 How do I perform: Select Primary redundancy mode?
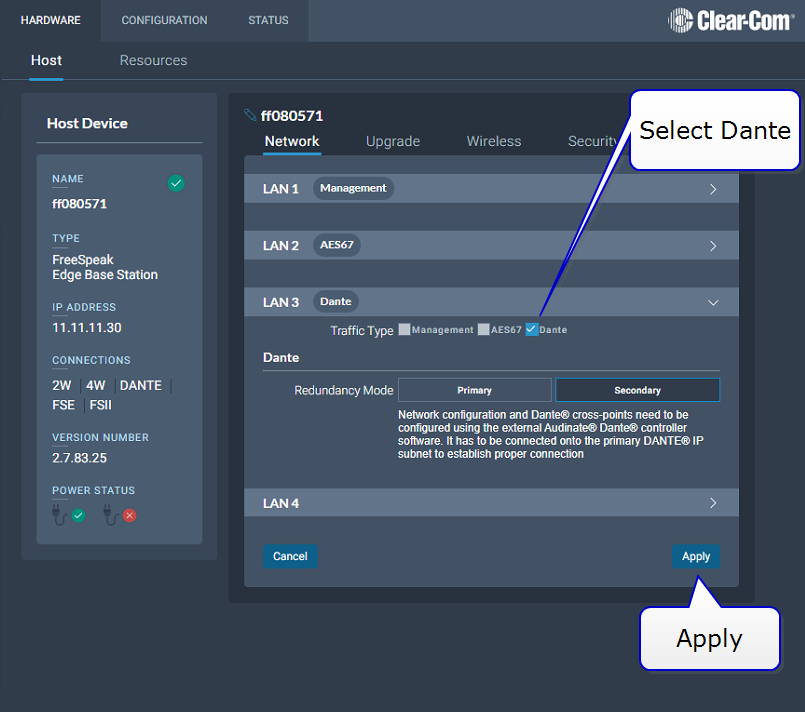474,390
